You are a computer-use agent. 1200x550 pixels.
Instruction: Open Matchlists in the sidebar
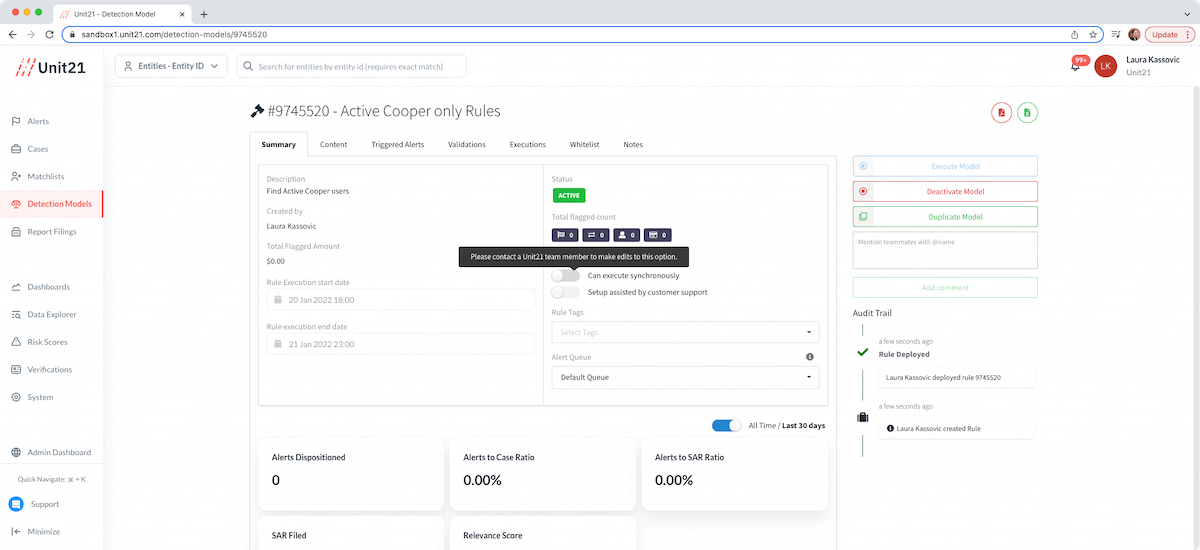coord(45,176)
